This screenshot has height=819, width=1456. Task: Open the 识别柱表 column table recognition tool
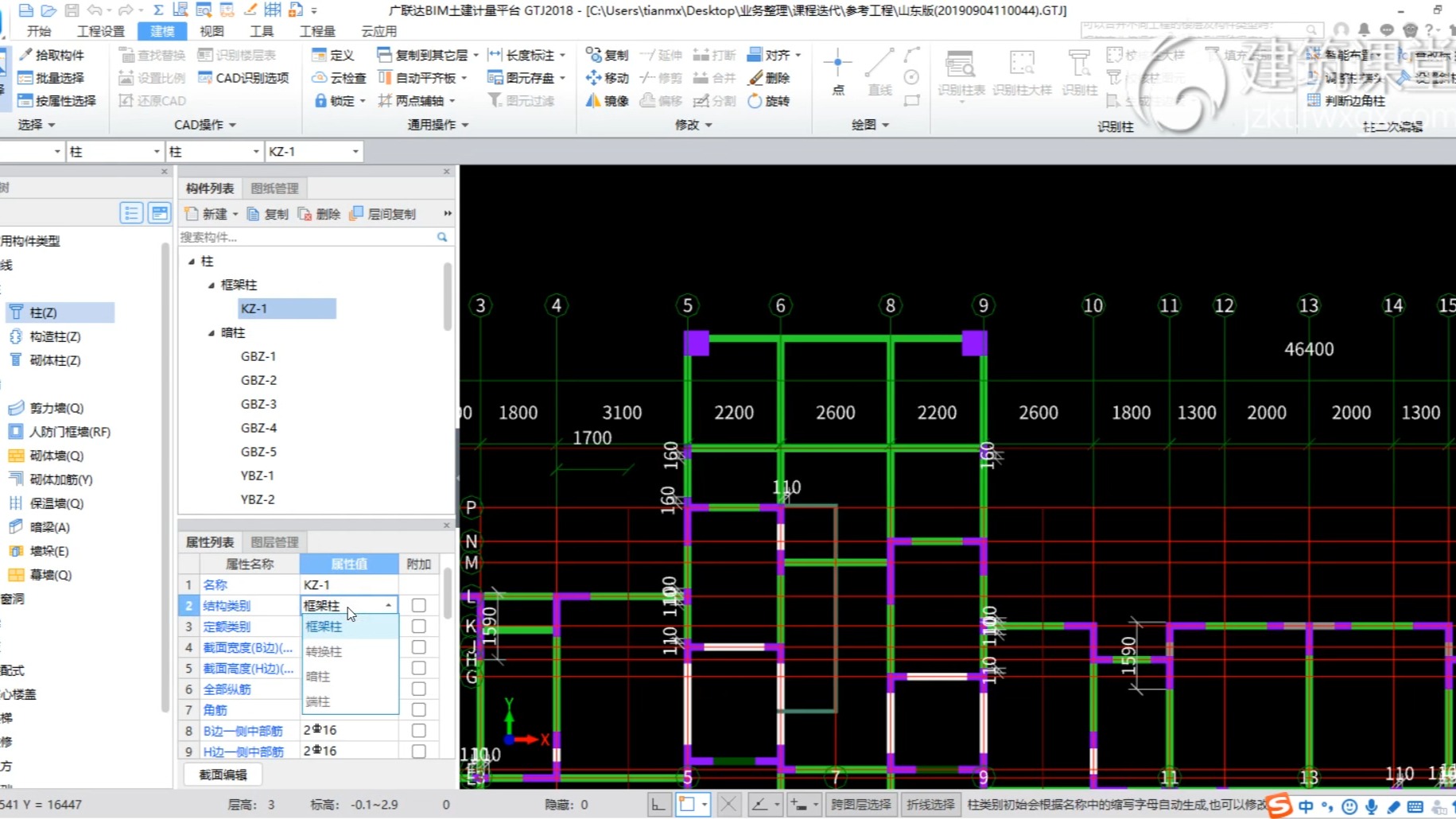tap(961, 72)
